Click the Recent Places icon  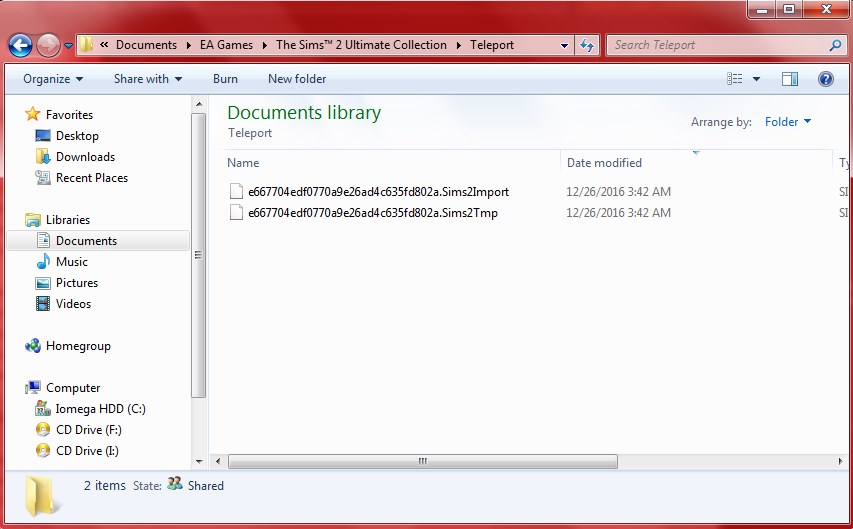[x=43, y=177]
